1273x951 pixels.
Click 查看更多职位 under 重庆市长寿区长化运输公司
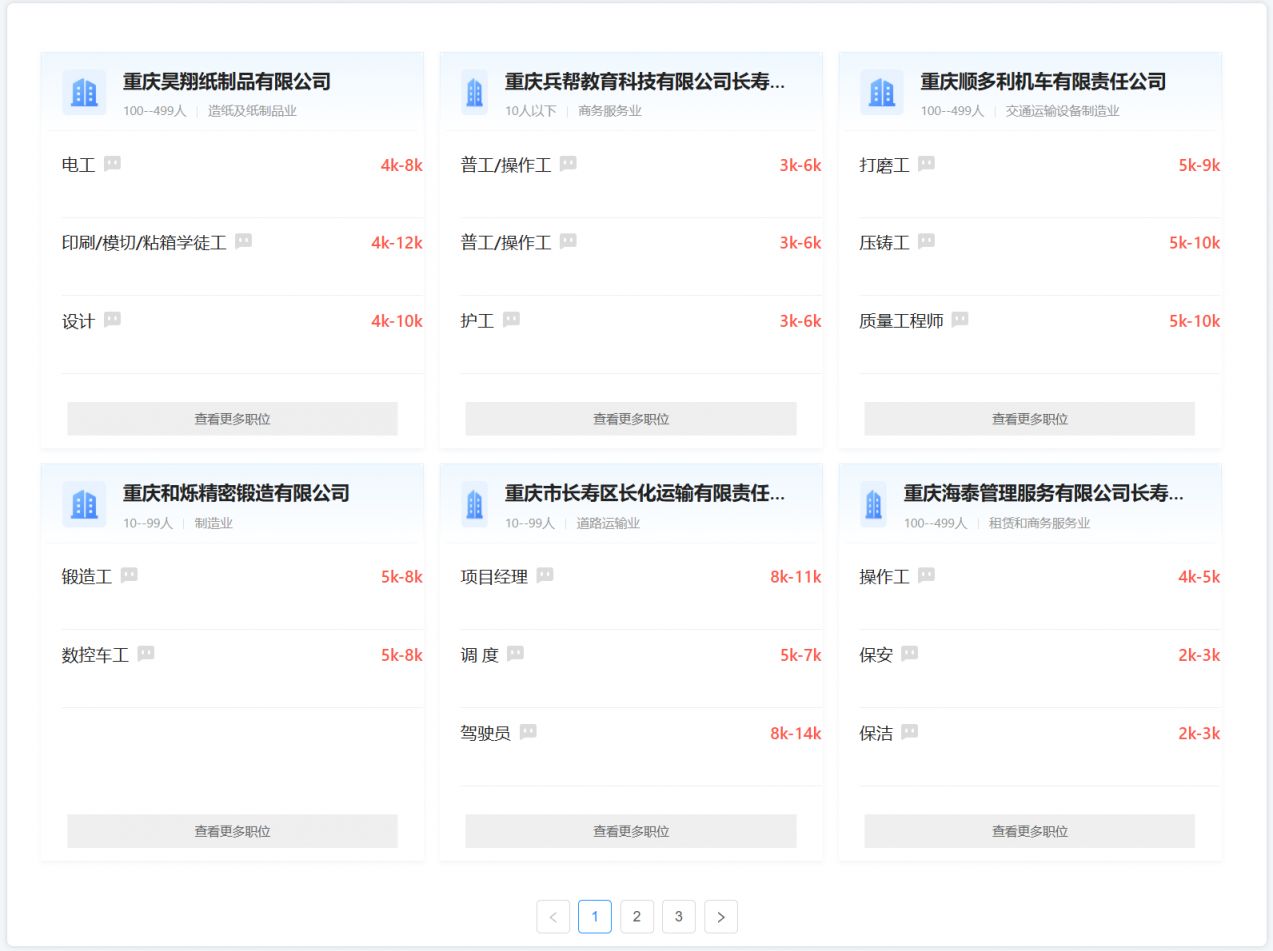point(630,830)
